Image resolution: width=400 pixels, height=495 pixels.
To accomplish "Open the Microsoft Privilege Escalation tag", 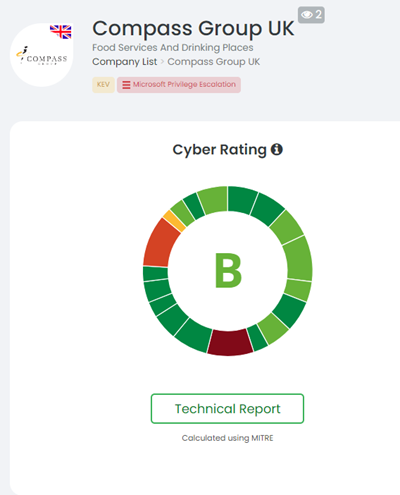I will [x=179, y=85].
